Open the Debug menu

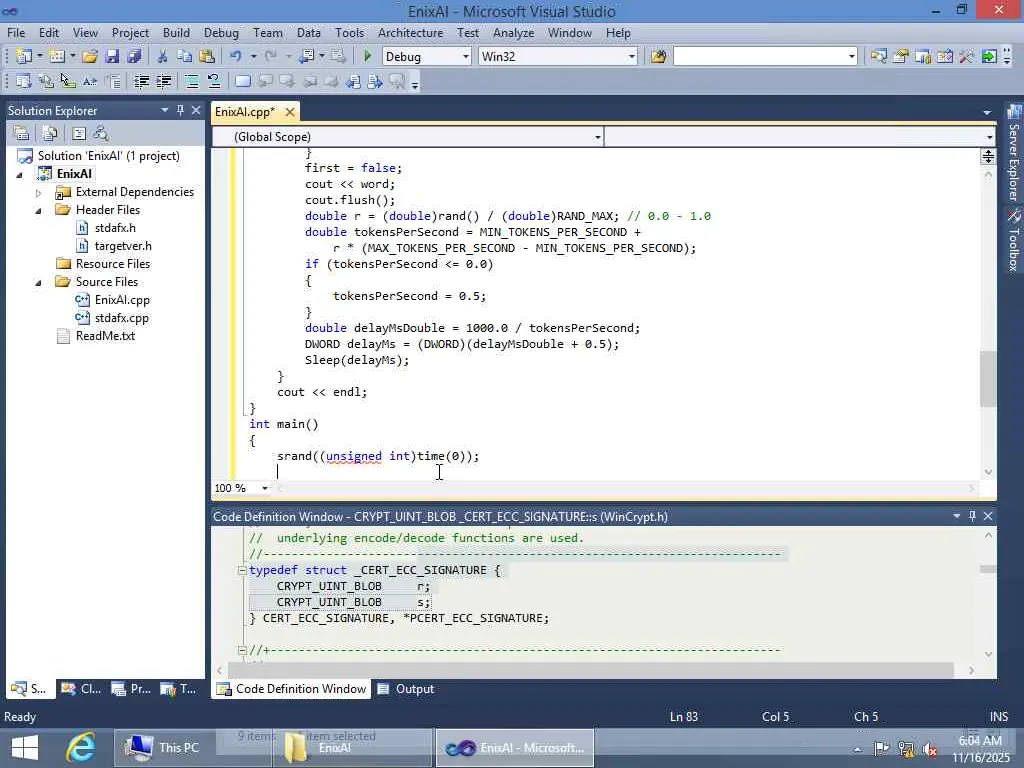coord(221,33)
